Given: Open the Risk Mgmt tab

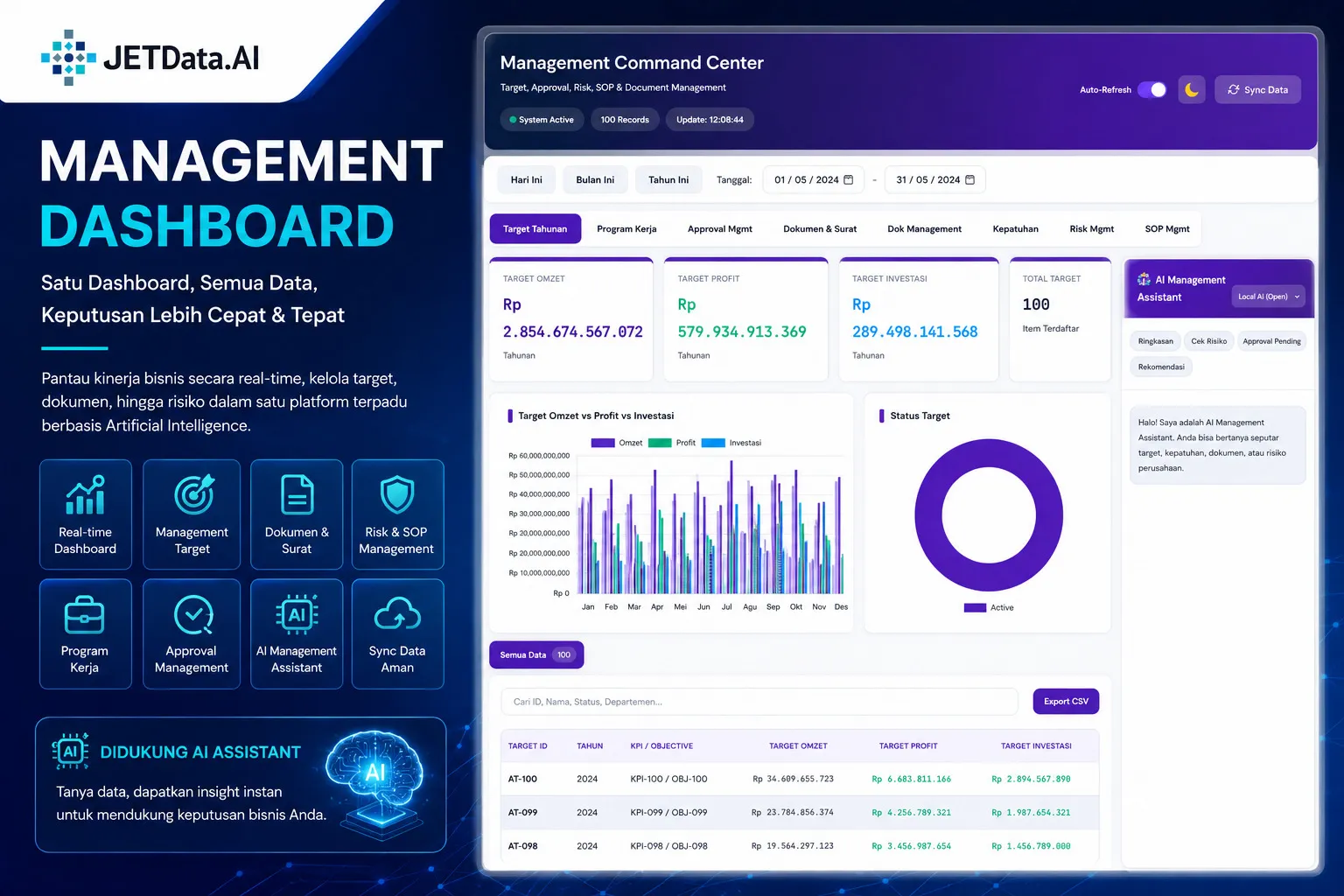Looking at the screenshot, I should (x=1091, y=228).
